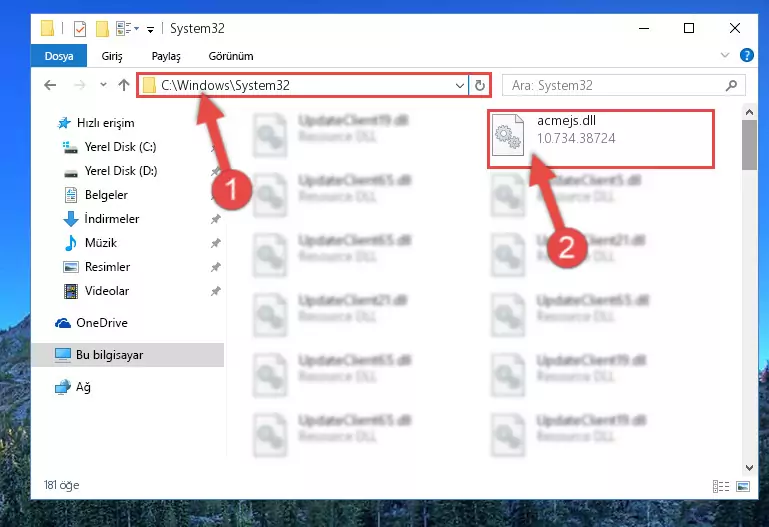
Task: Click the pin icon next to Müzik
Action: click(x=215, y=243)
